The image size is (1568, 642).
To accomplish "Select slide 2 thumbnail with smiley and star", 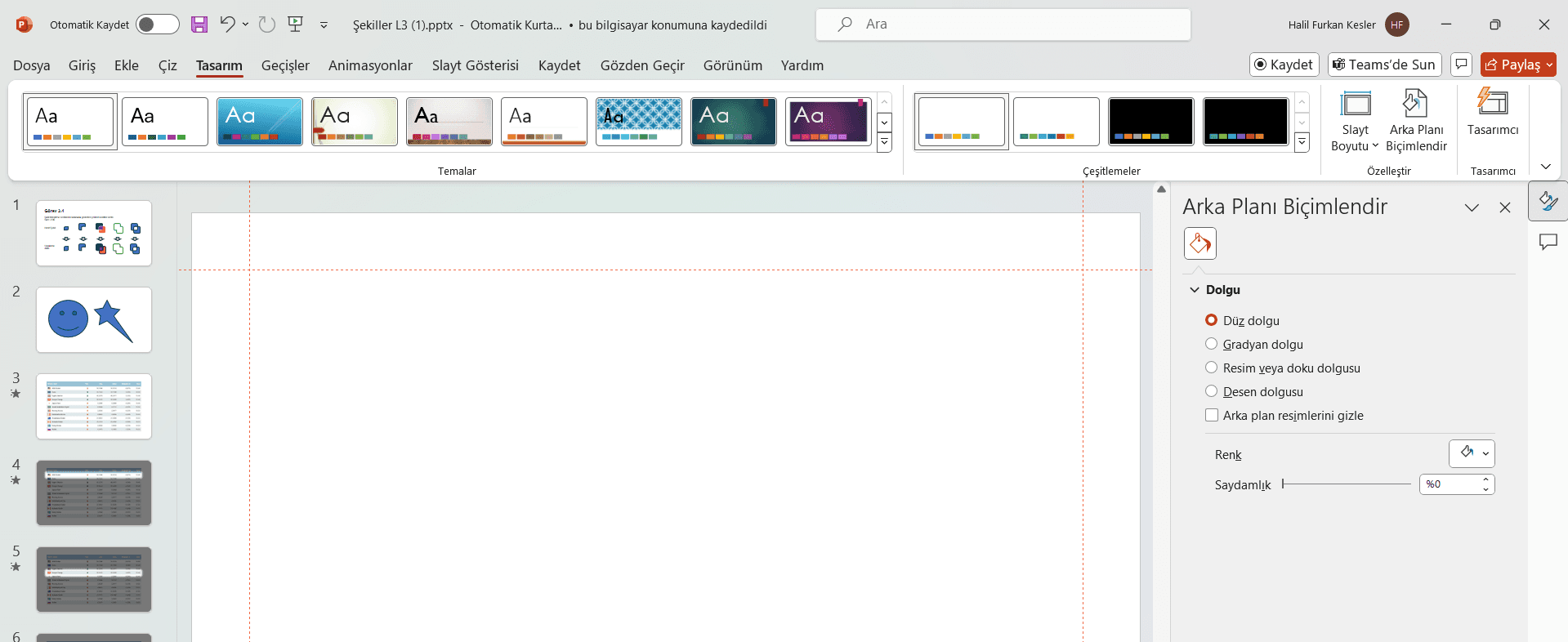I will coord(94,320).
